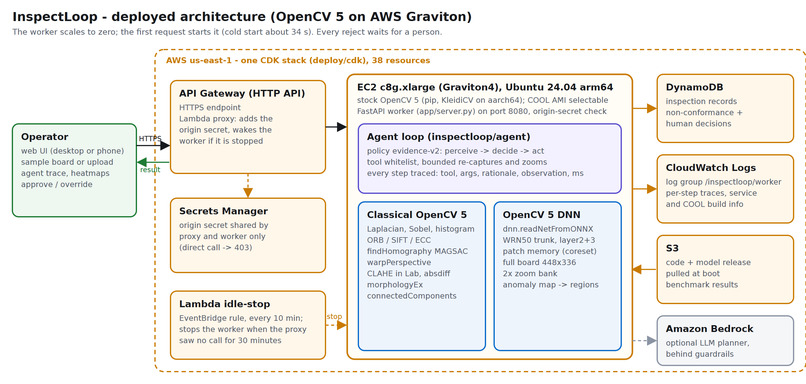Select the Amazon Bedrock heading
This screenshot has width=806, height=384.
pos(709,329)
